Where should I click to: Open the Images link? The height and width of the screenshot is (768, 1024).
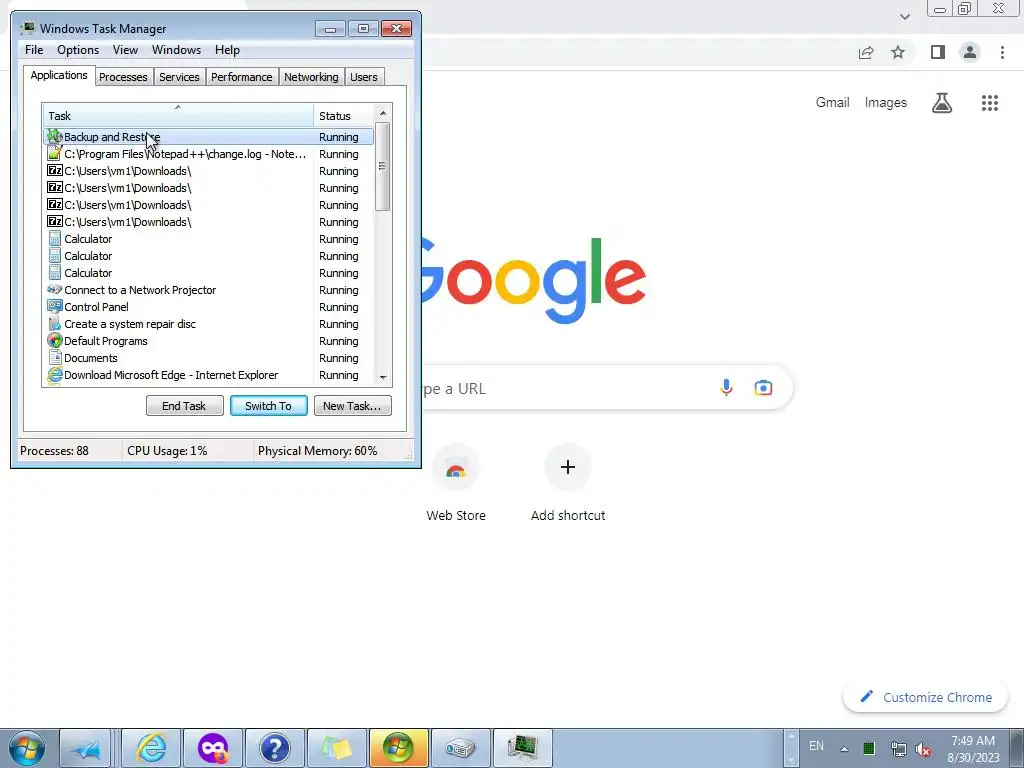coord(886,103)
